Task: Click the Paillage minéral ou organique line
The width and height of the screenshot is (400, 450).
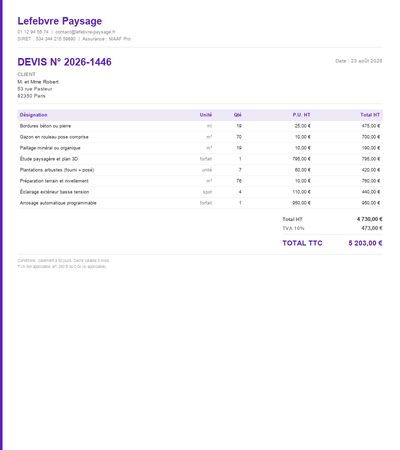Action: (200, 148)
